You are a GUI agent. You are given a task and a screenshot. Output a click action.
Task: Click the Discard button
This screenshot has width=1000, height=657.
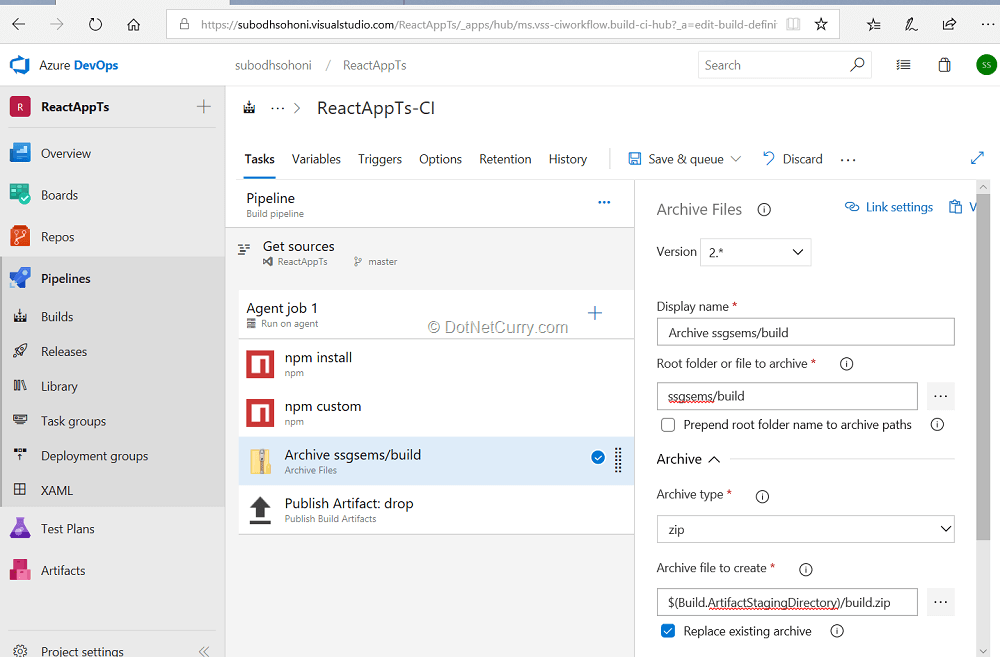pos(793,159)
